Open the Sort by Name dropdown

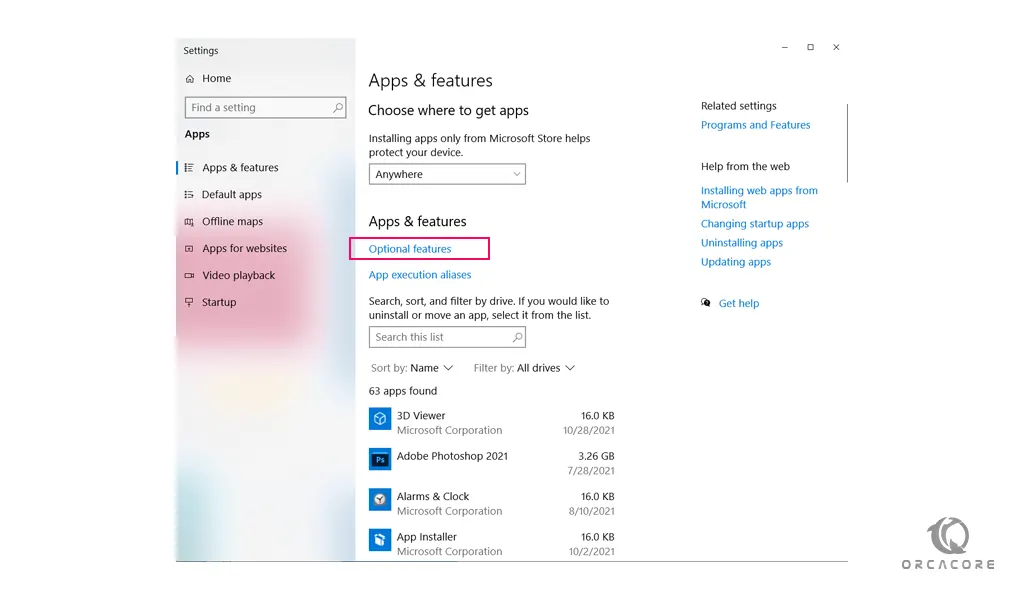412,368
